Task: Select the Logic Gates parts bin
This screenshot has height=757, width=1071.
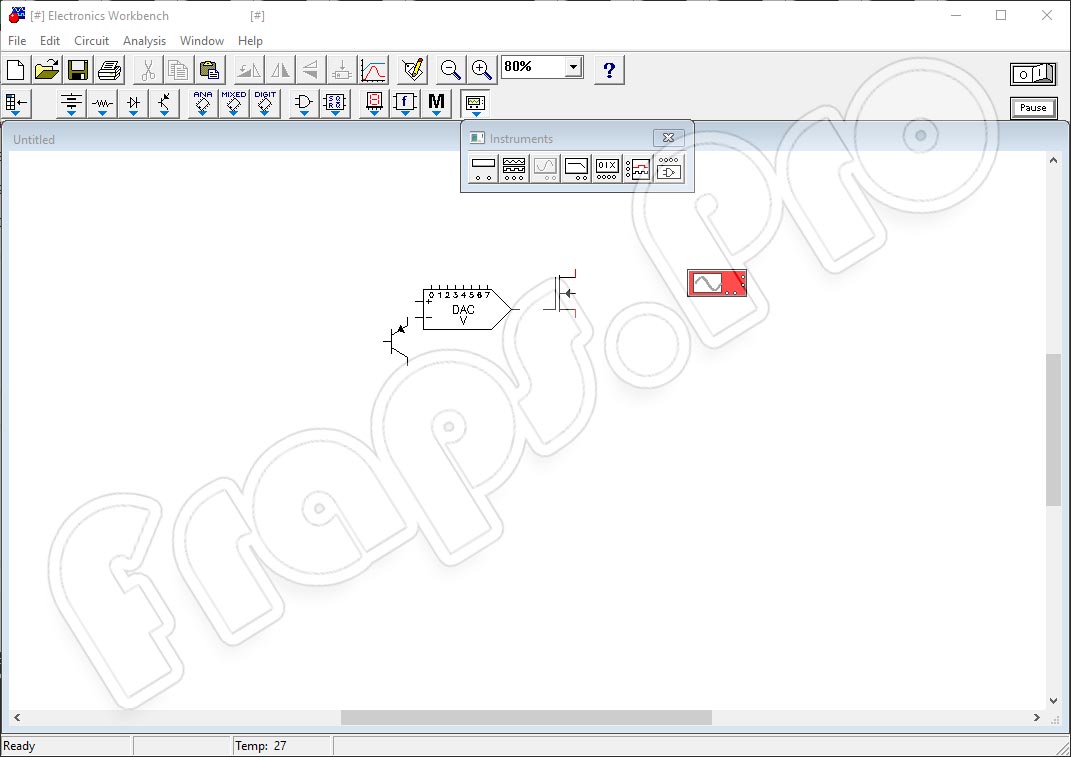Action: click(x=303, y=102)
